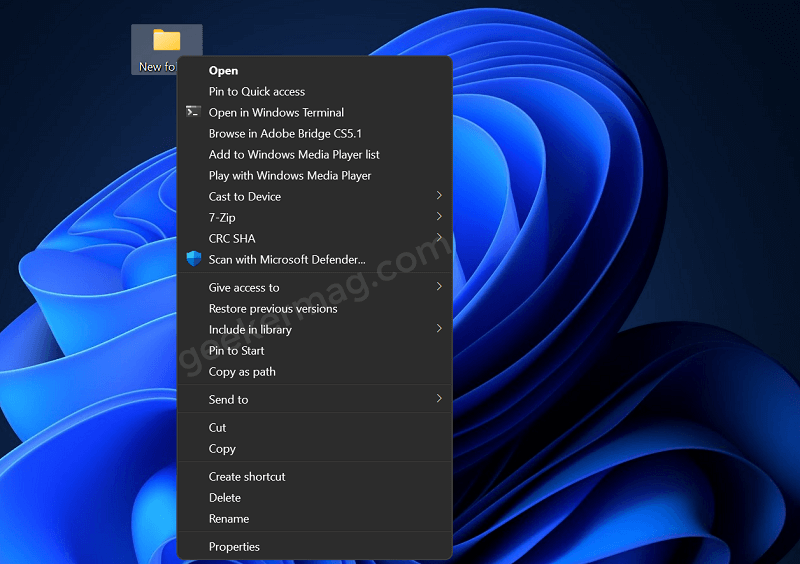The width and height of the screenshot is (800, 564).
Task: Click Create shortcut
Action: point(314,476)
